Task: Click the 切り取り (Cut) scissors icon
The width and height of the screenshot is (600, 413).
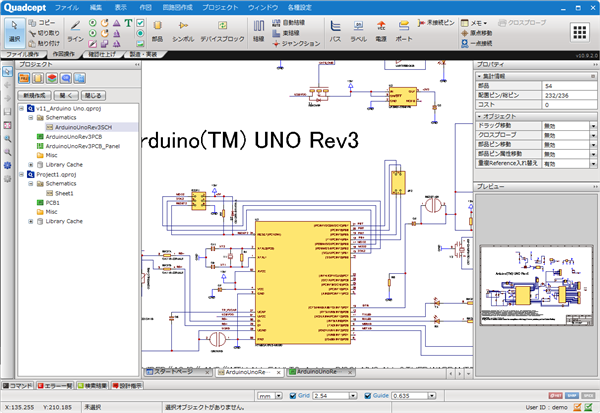Action: pos(32,33)
